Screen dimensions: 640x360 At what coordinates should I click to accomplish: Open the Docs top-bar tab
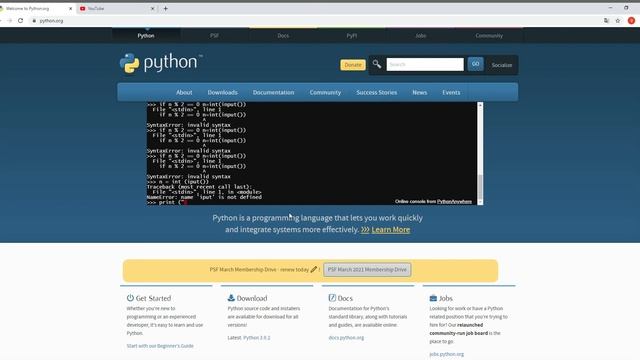[x=283, y=36]
